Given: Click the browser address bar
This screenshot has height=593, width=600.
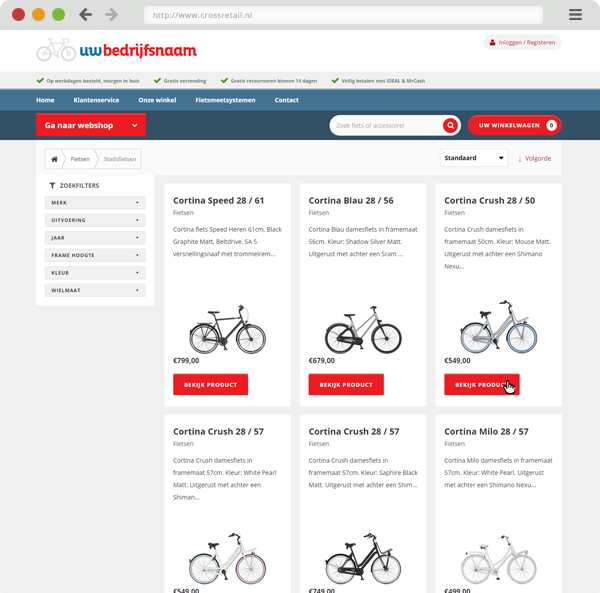Looking at the screenshot, I should point(343,15).
